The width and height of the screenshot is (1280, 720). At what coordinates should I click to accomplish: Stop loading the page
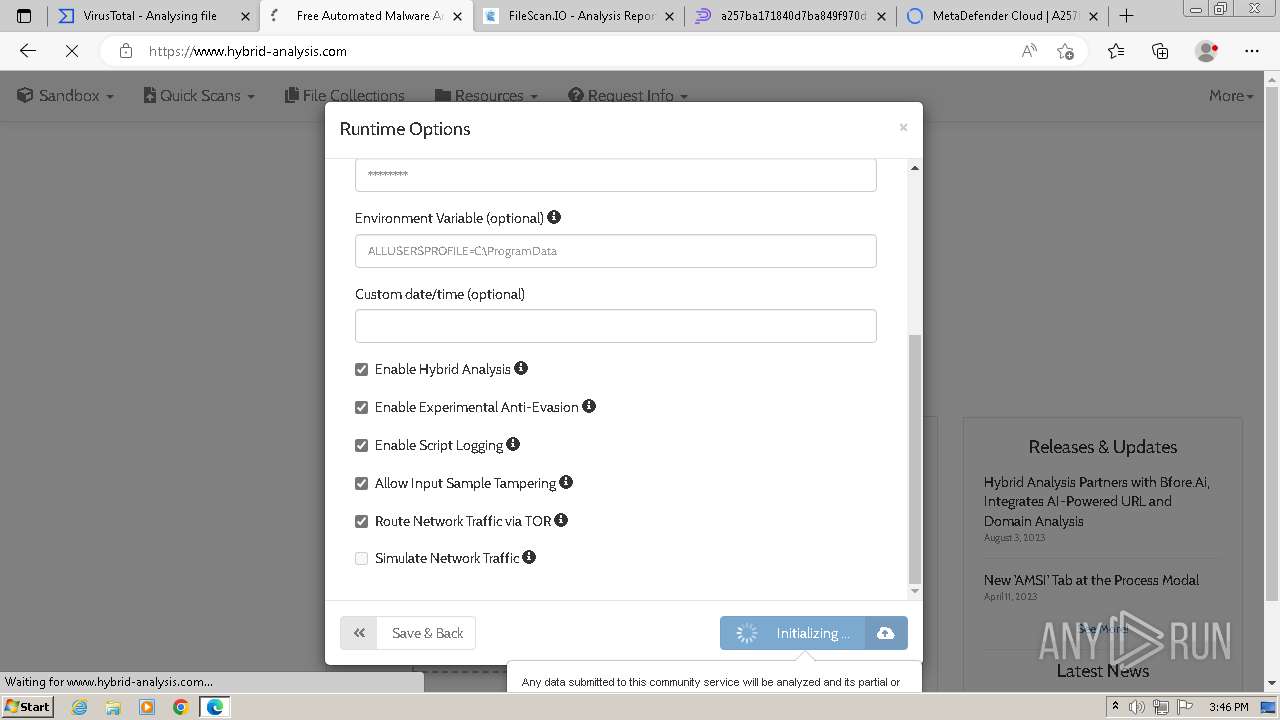click(x=71, y=51)
